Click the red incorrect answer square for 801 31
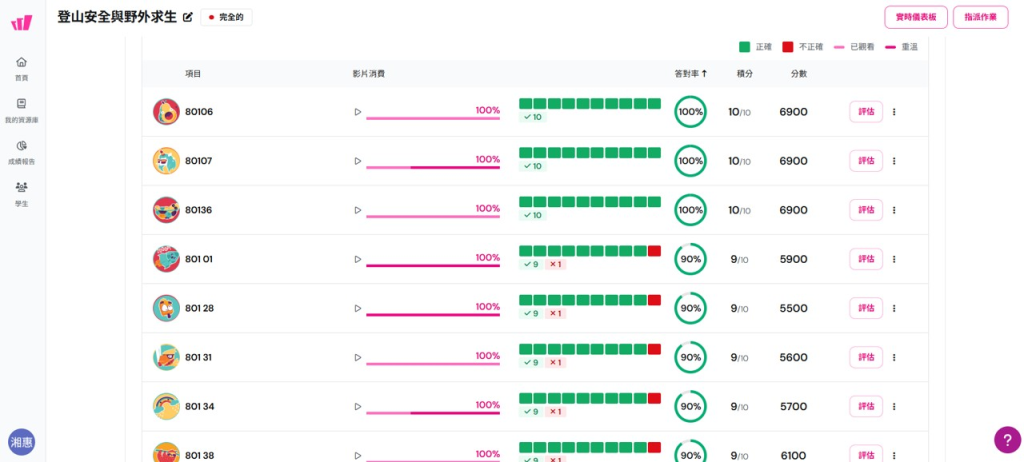 [654, 349]
